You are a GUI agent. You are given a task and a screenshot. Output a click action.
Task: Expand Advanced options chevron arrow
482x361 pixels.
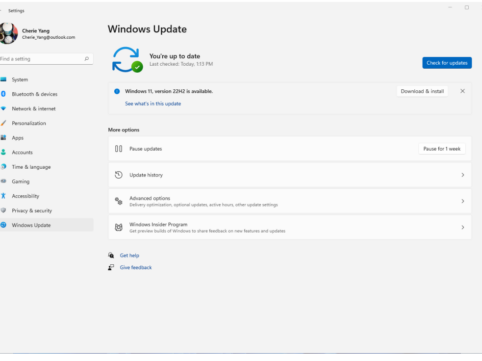coord(463,201)
